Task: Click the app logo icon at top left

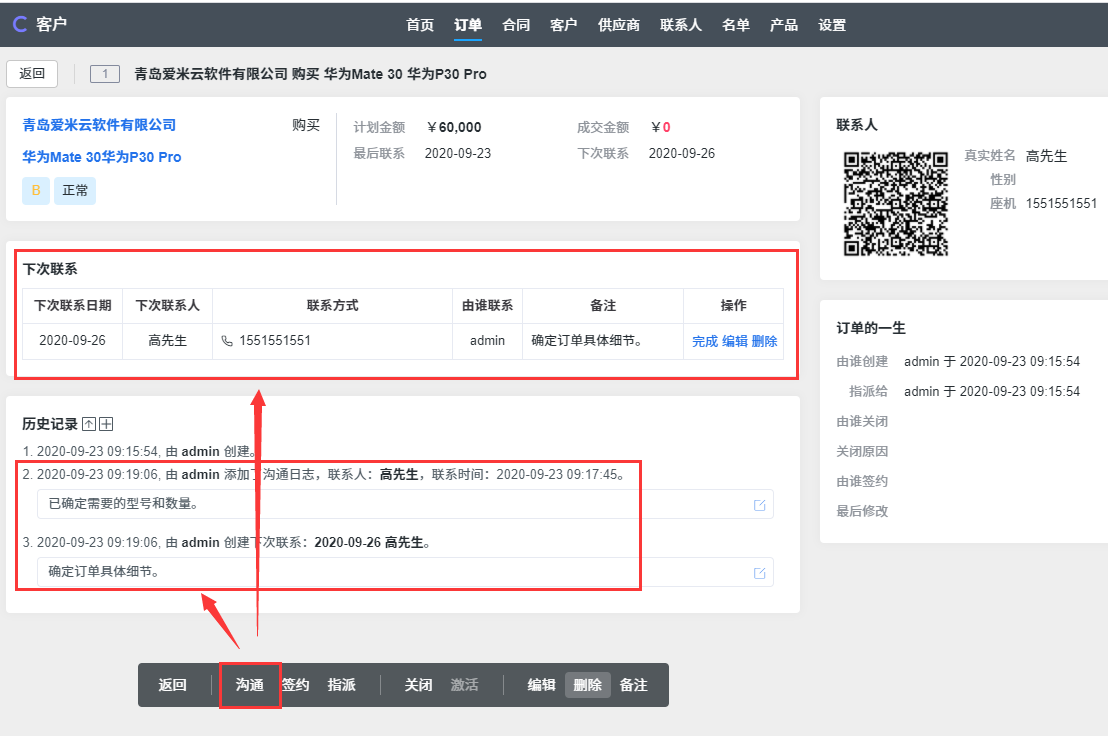Action: point(20,24)
